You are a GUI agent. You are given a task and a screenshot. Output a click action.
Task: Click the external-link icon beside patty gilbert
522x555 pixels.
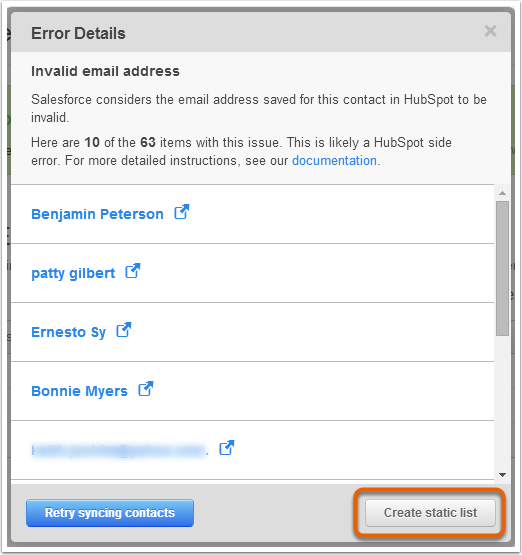[133, 271]
